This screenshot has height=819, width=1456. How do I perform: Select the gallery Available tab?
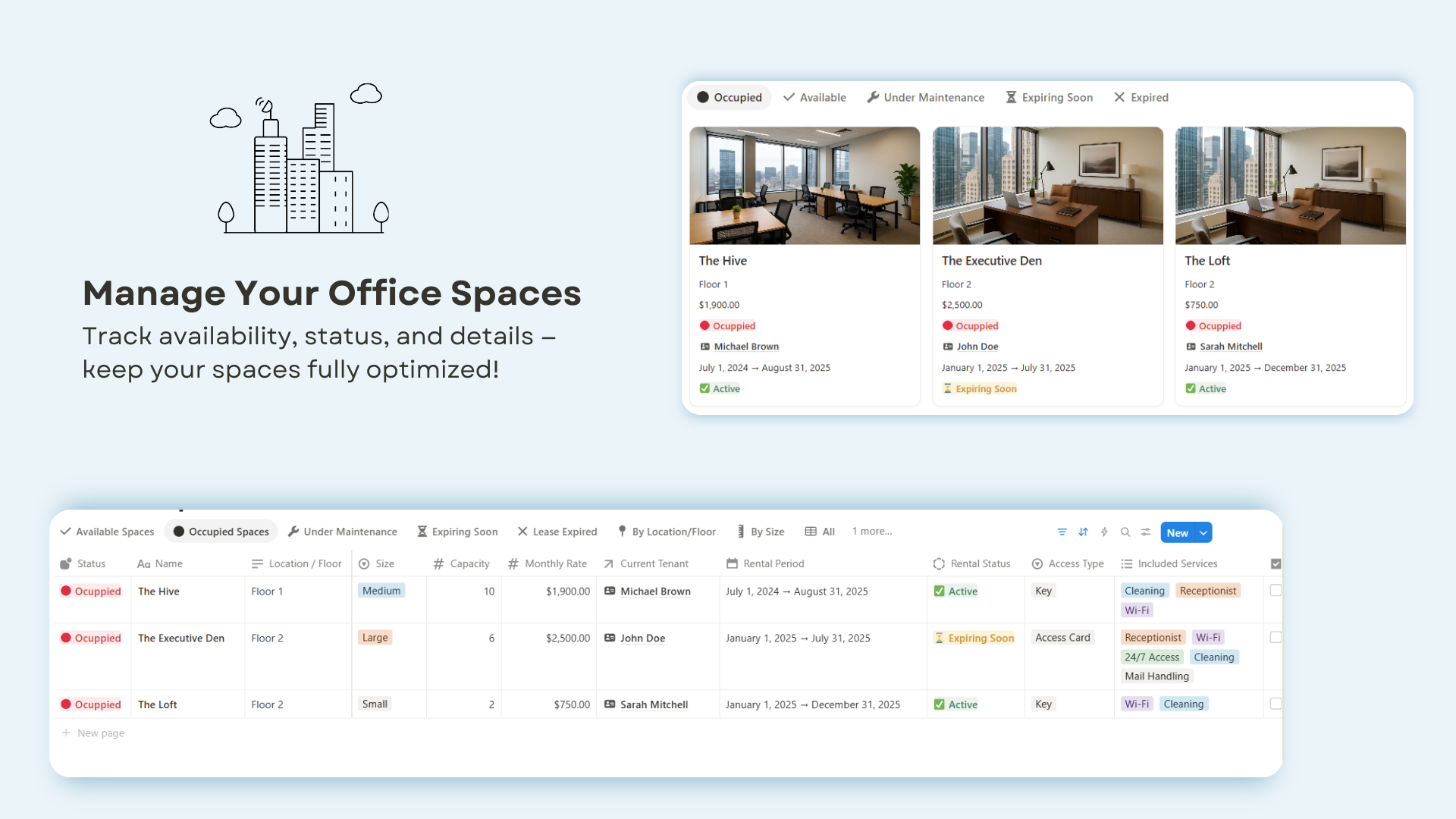tap(814, 97)
